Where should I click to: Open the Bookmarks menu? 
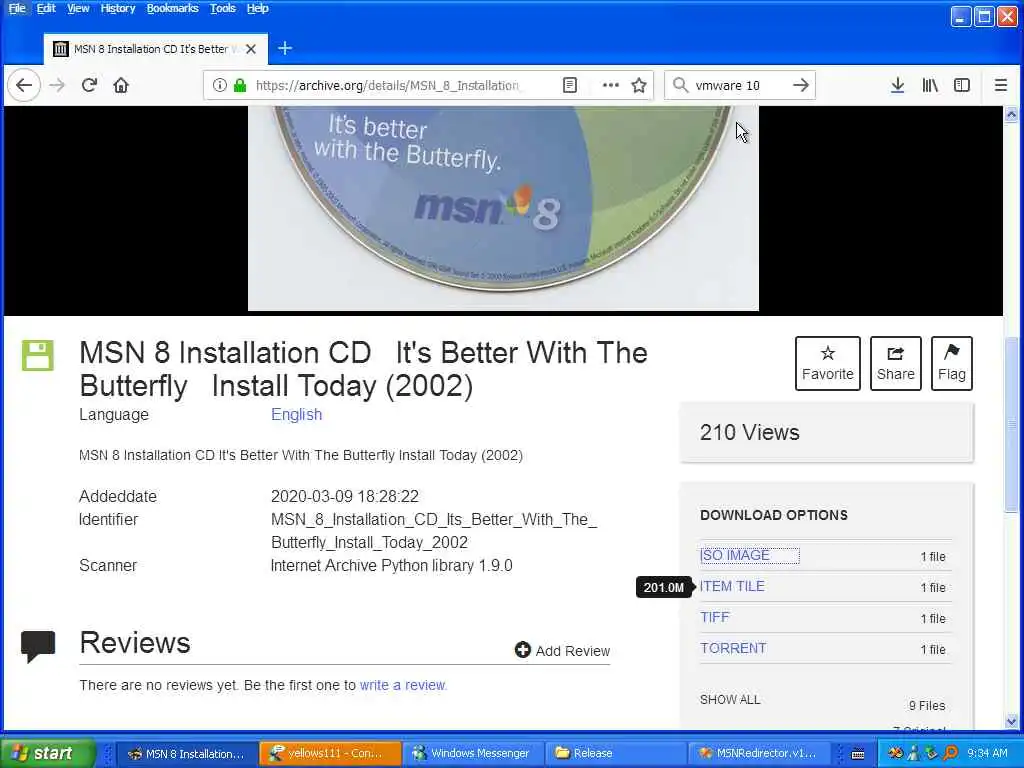[x=172, y=8]
